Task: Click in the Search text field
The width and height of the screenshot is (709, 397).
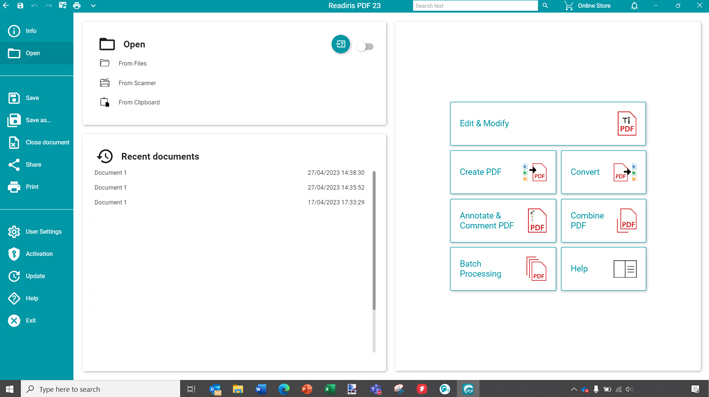Action: click(475, 6)
